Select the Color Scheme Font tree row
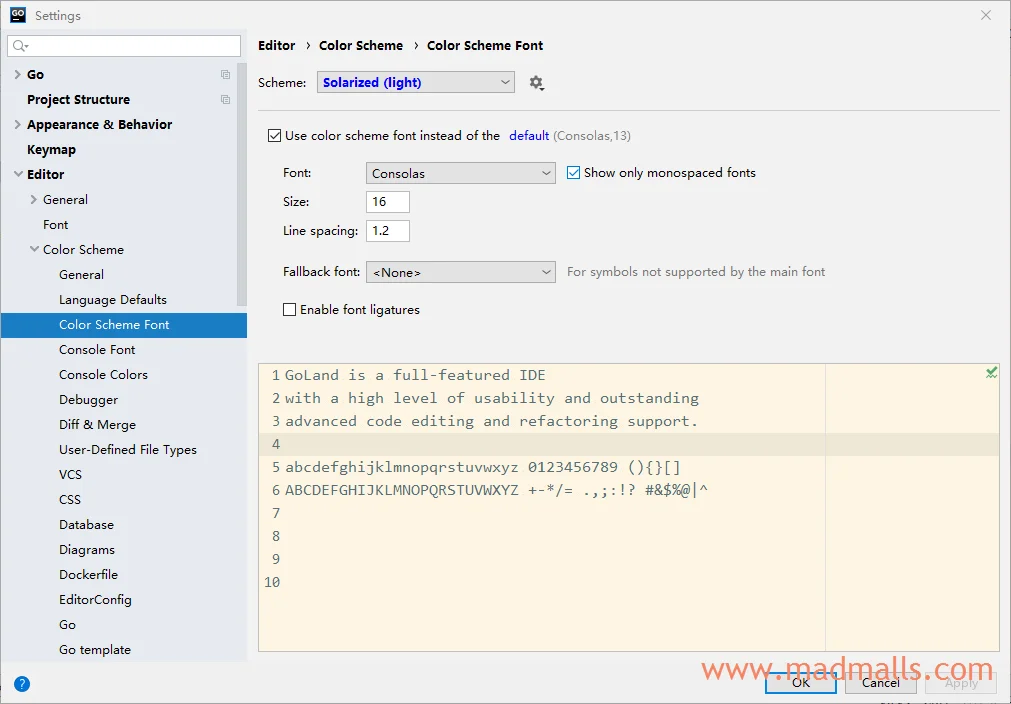Viewport: 1011px width, 704px height. click(124, 325)
